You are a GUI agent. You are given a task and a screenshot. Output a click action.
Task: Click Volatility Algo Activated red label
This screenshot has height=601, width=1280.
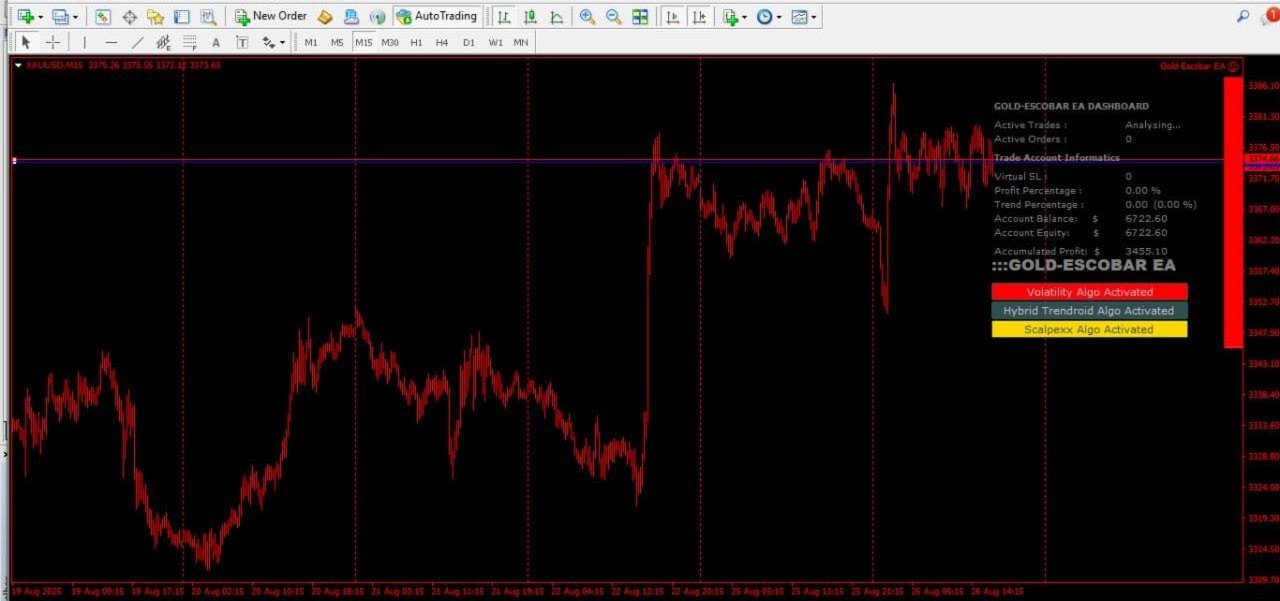point(1090,292)
